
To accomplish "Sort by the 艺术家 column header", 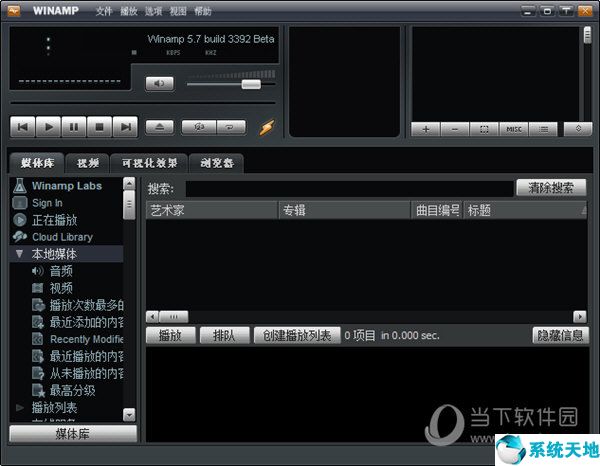I will [212, 210].
